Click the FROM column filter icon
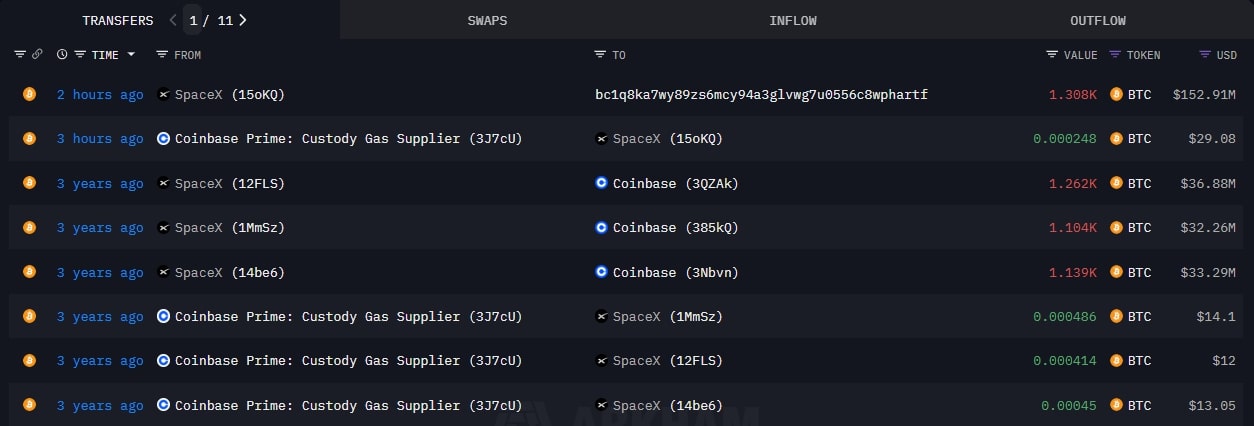Screen dimensions: 1254x426 tap(162, 55)
